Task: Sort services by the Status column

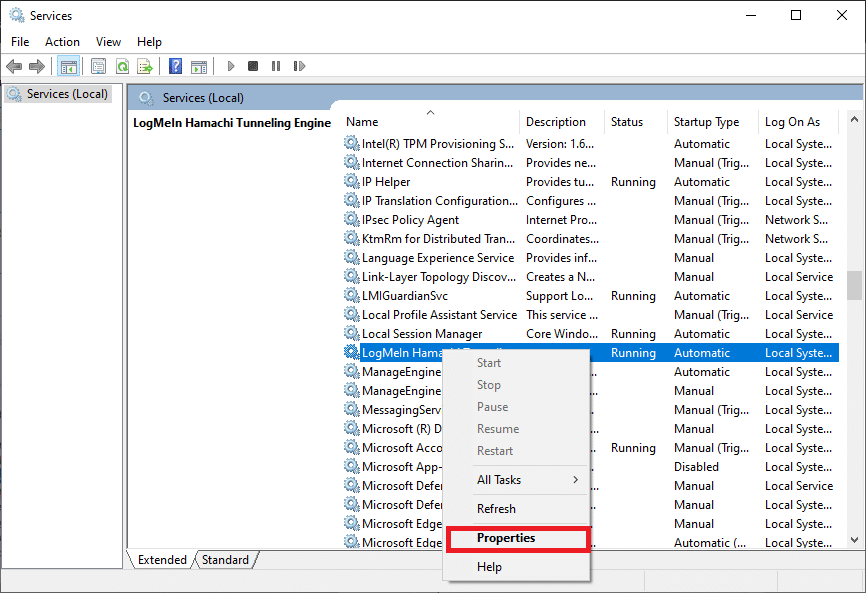Action: click(627, 121)
